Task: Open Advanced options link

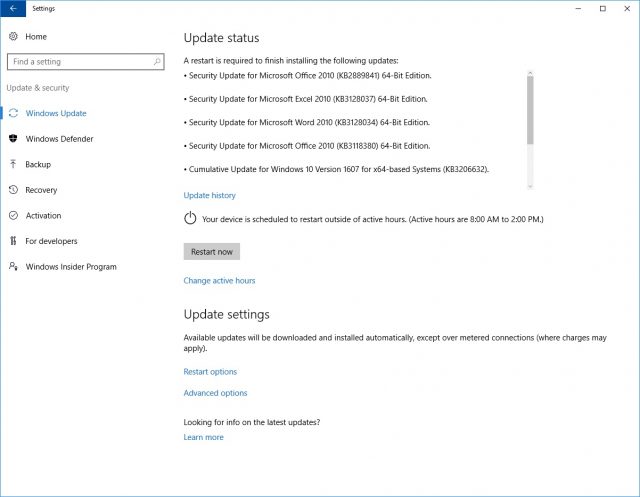Action: (215, 393)
